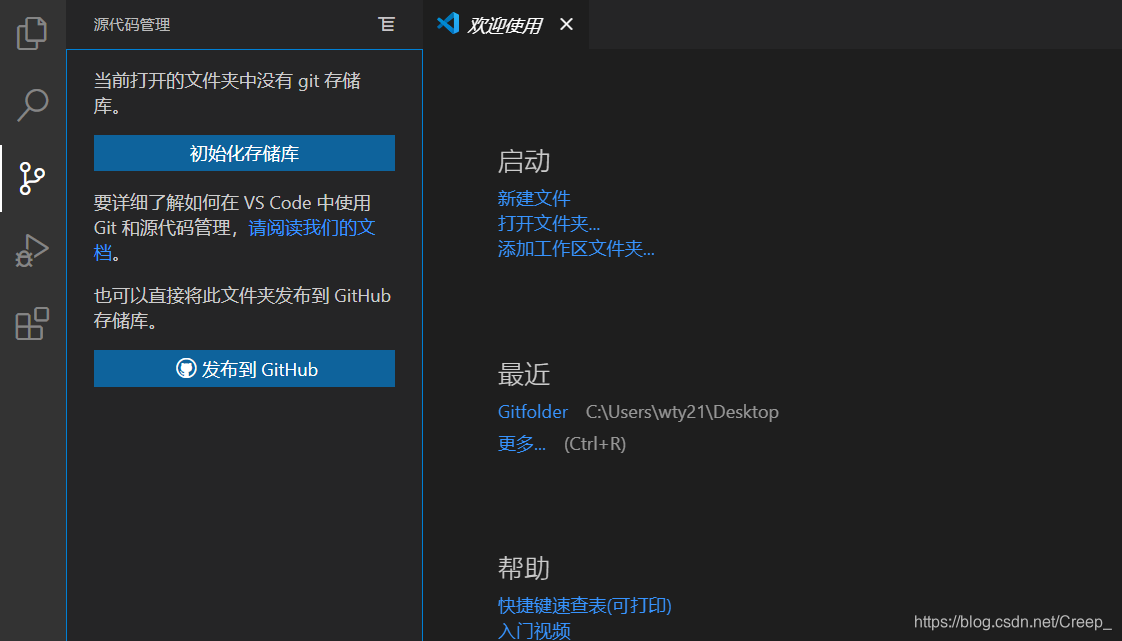Close the 欢迎使用 tab

[x=566, y=24]
